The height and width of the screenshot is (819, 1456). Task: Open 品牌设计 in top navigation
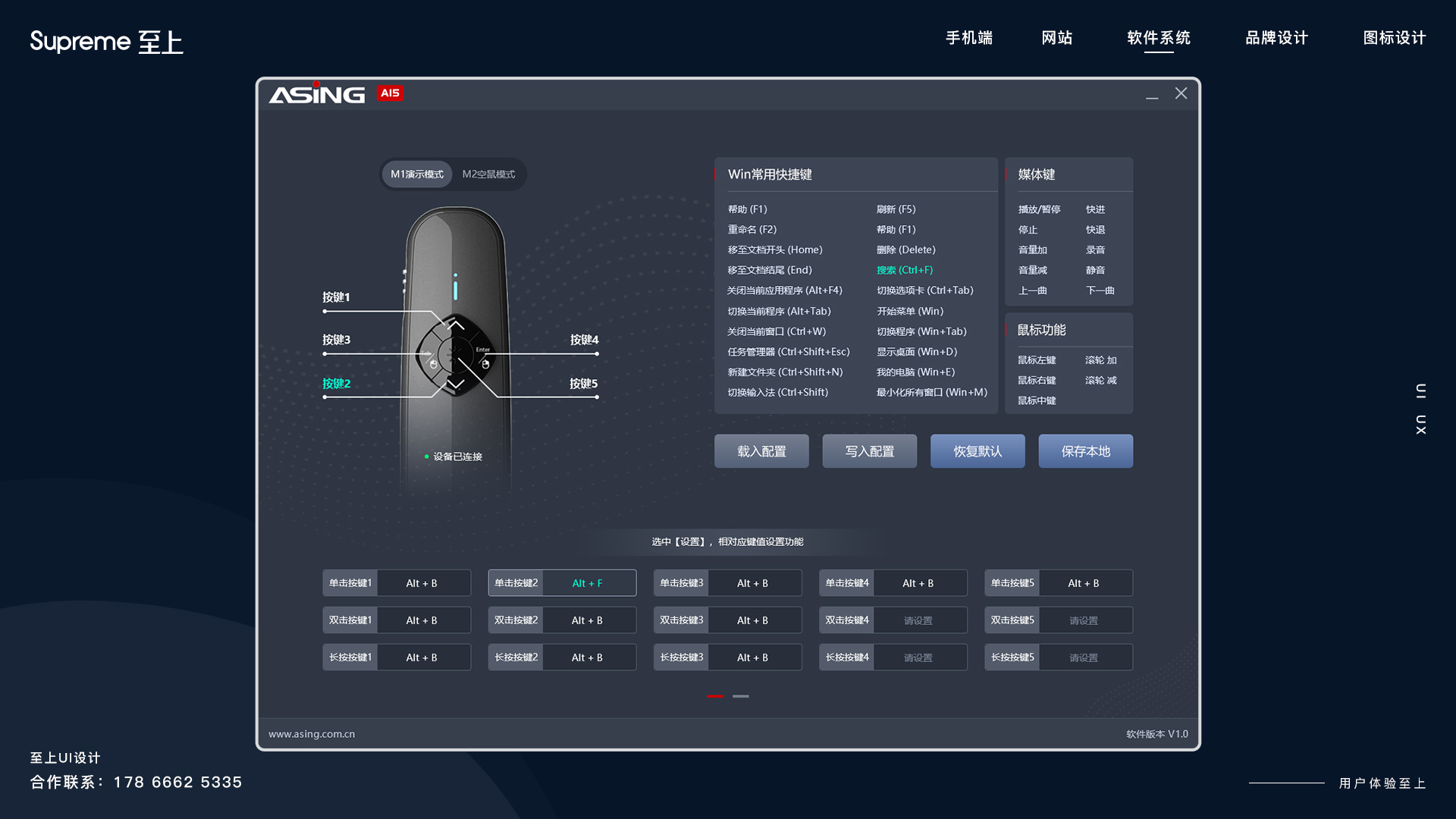point(1277,38)
